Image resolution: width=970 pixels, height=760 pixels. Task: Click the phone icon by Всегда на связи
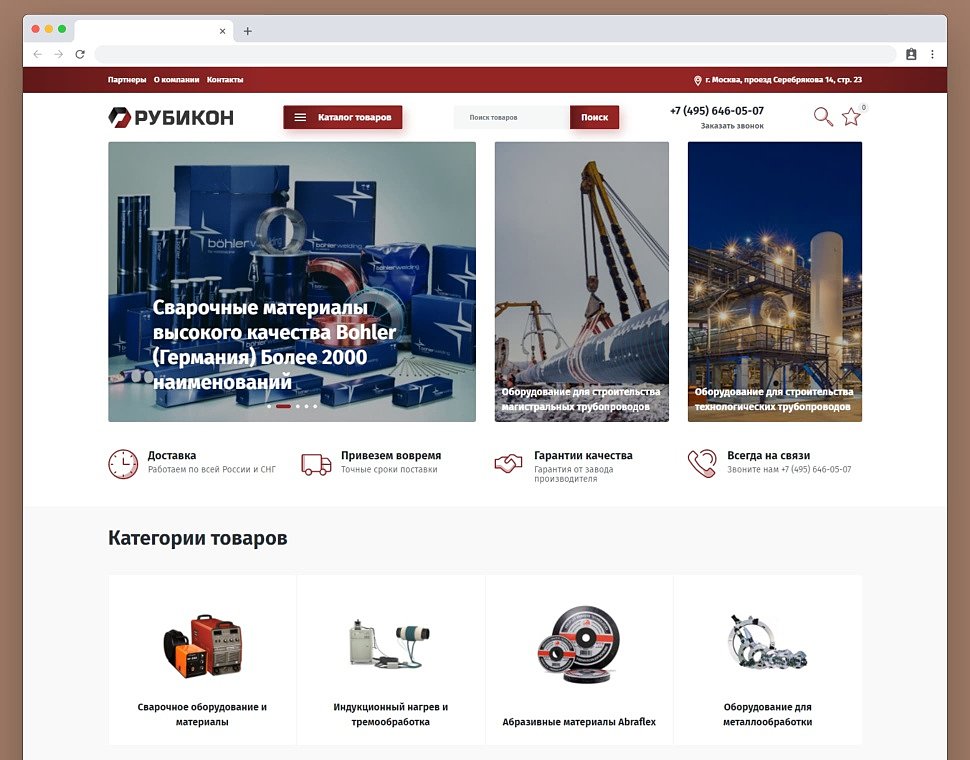(702, 464)
